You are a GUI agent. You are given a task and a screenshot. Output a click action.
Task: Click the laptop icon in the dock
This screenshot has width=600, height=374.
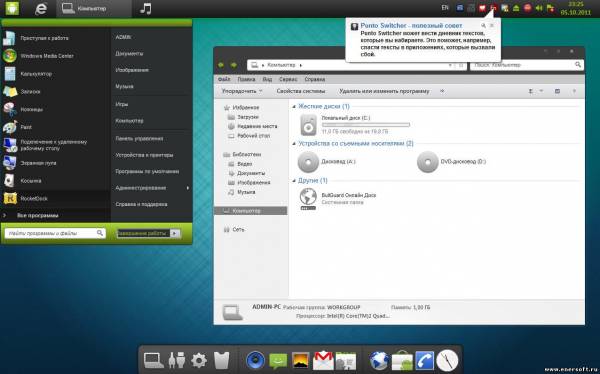pyautogui.click(x=153, y=360)
